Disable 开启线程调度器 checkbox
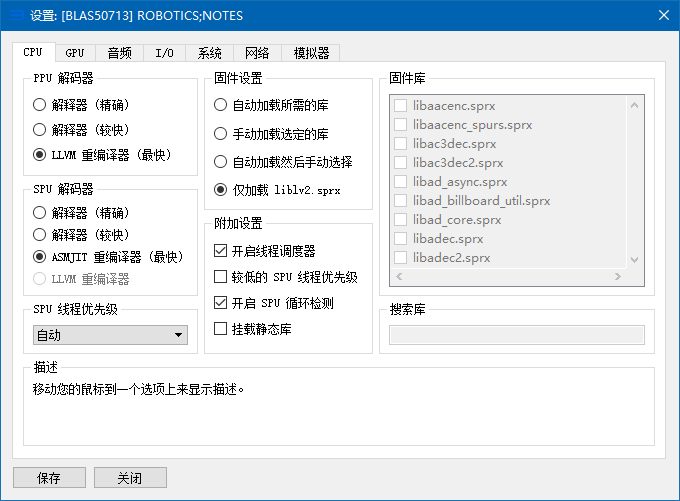Image resolution: width=680 pixels, height=501 pixels. click(221, 251)
